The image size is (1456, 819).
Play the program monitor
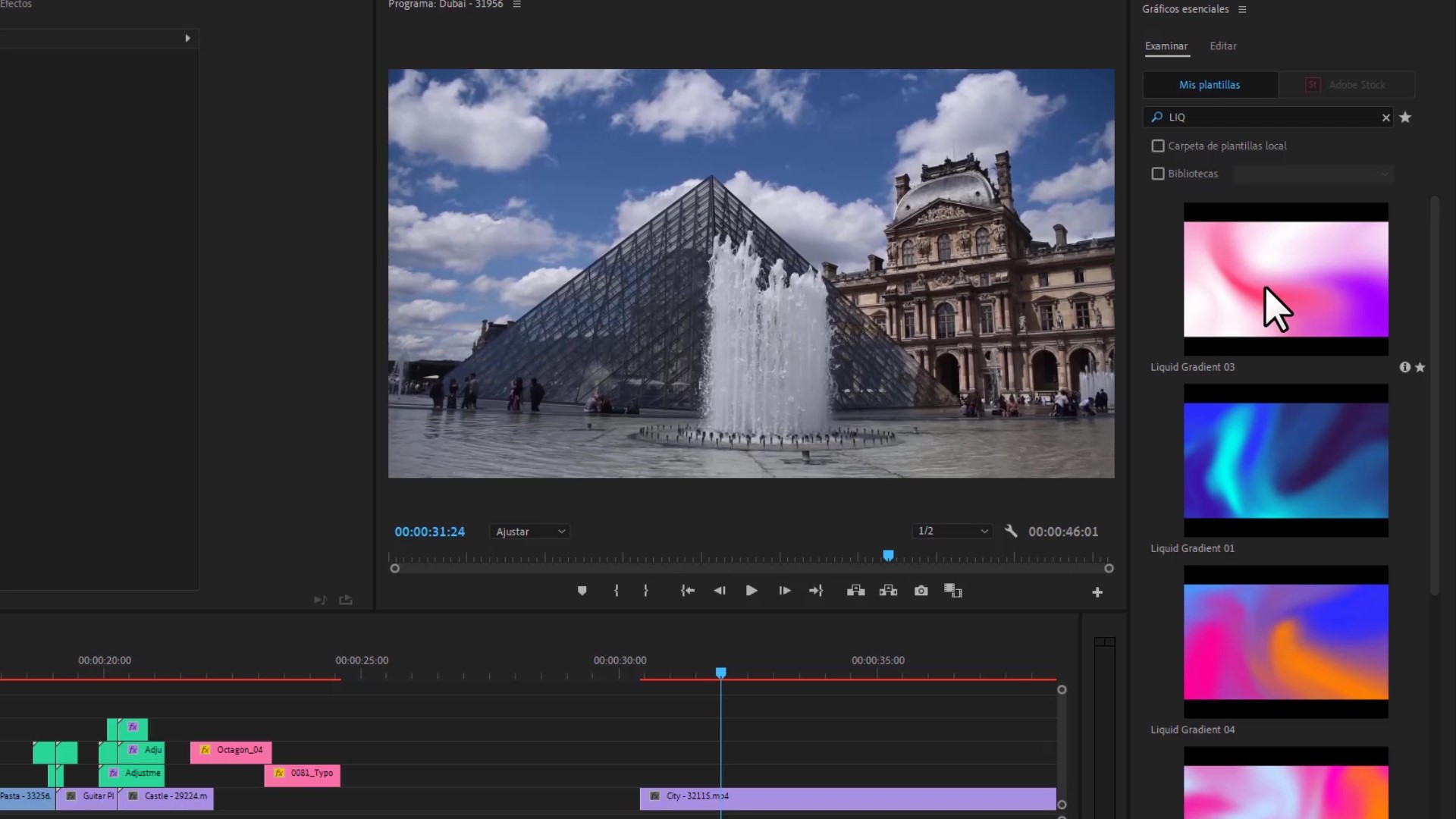pyautogui.click(x=751, y=591)
